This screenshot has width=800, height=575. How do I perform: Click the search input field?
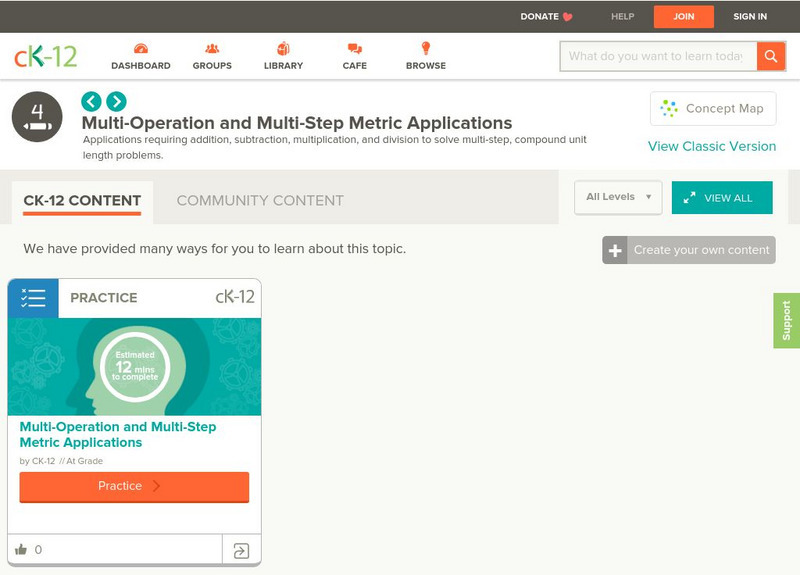point(657,56)
